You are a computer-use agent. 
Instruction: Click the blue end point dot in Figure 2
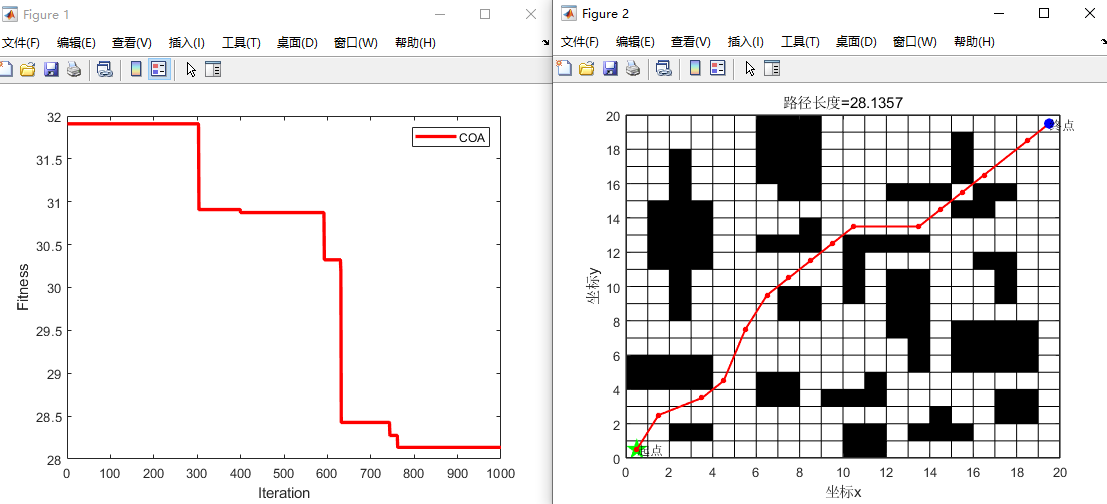[1049, 124]
